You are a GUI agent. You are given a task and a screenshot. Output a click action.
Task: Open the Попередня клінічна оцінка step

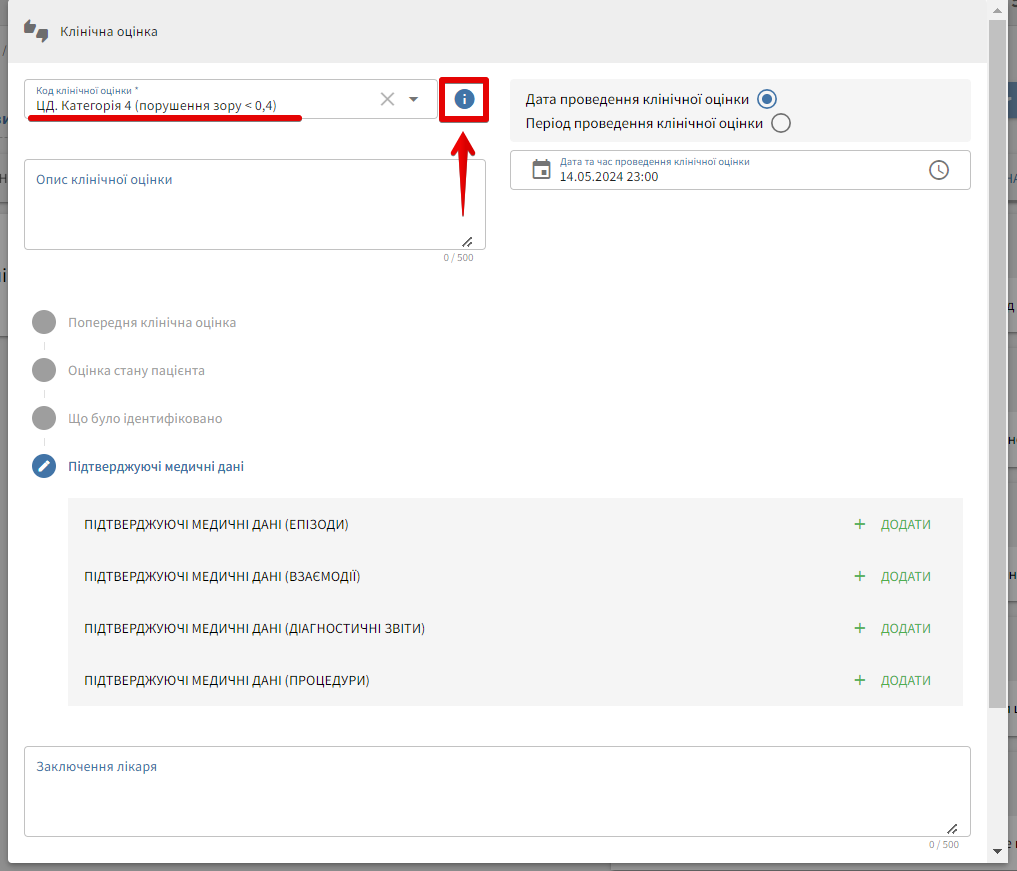152,322
